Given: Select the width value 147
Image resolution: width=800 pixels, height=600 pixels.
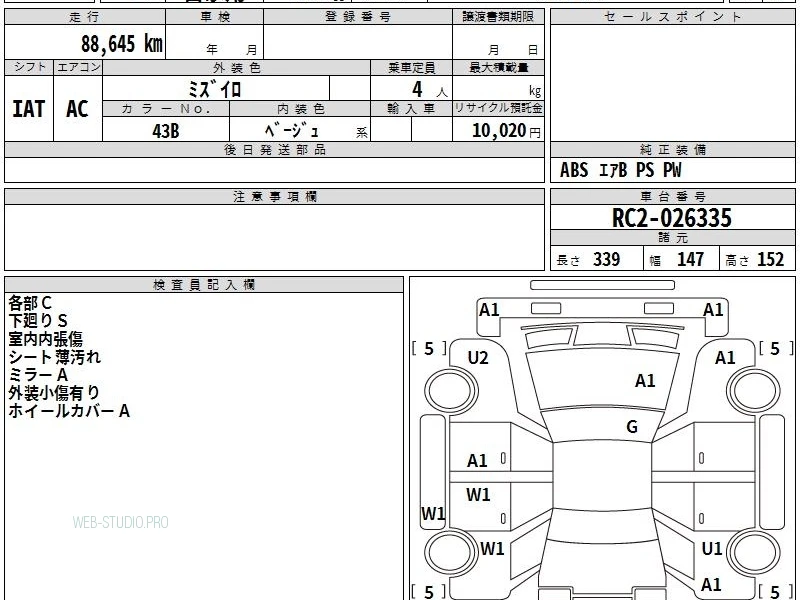Looking at the screenshot, I should point(690,259).
